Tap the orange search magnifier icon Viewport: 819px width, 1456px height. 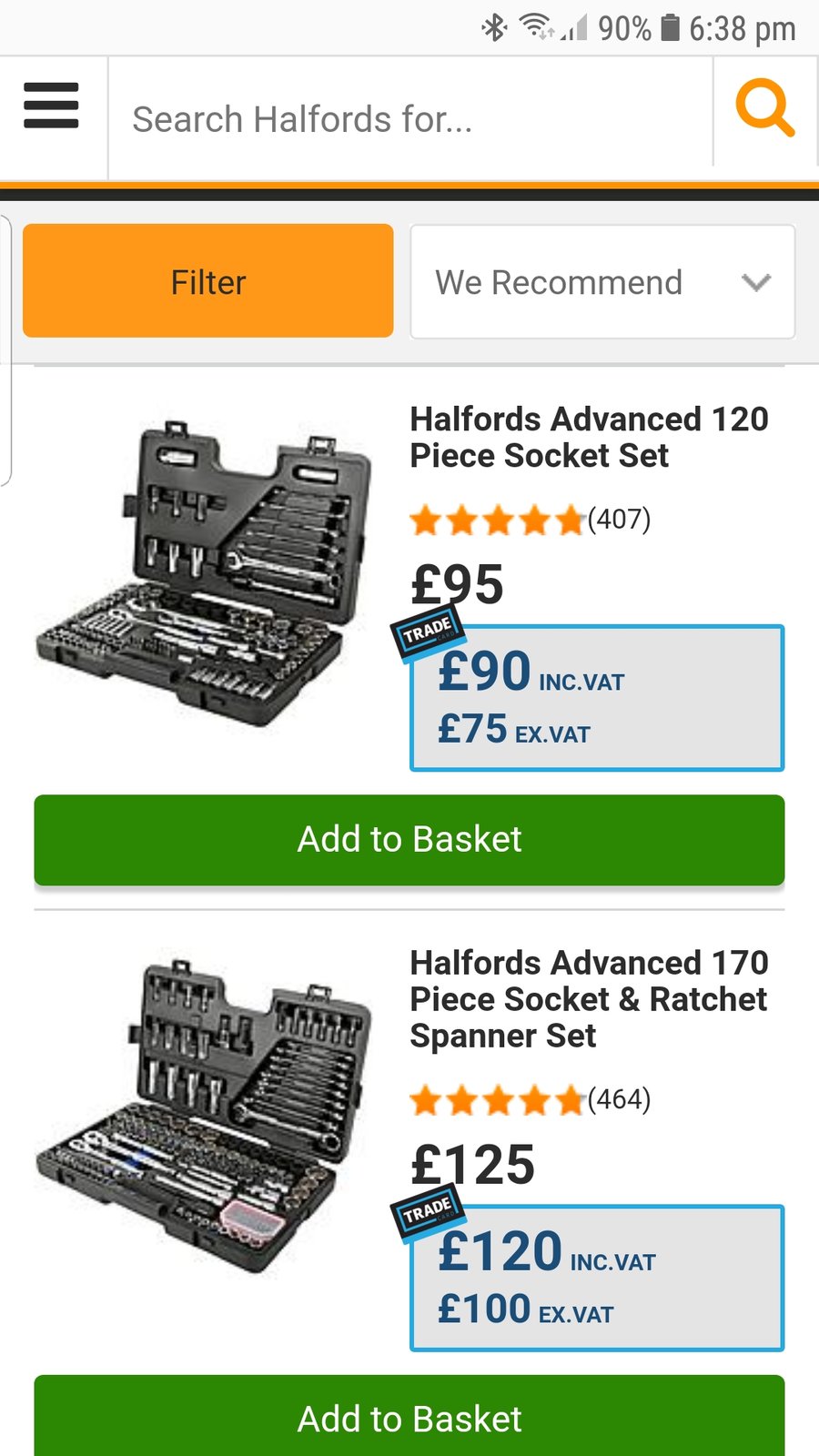pos(764,107)
